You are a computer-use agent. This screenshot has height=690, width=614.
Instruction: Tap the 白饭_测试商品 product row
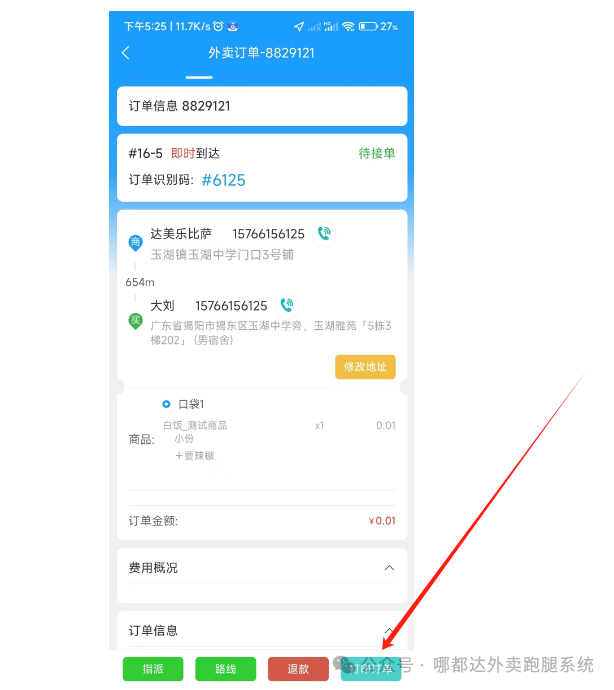point(279,426)
